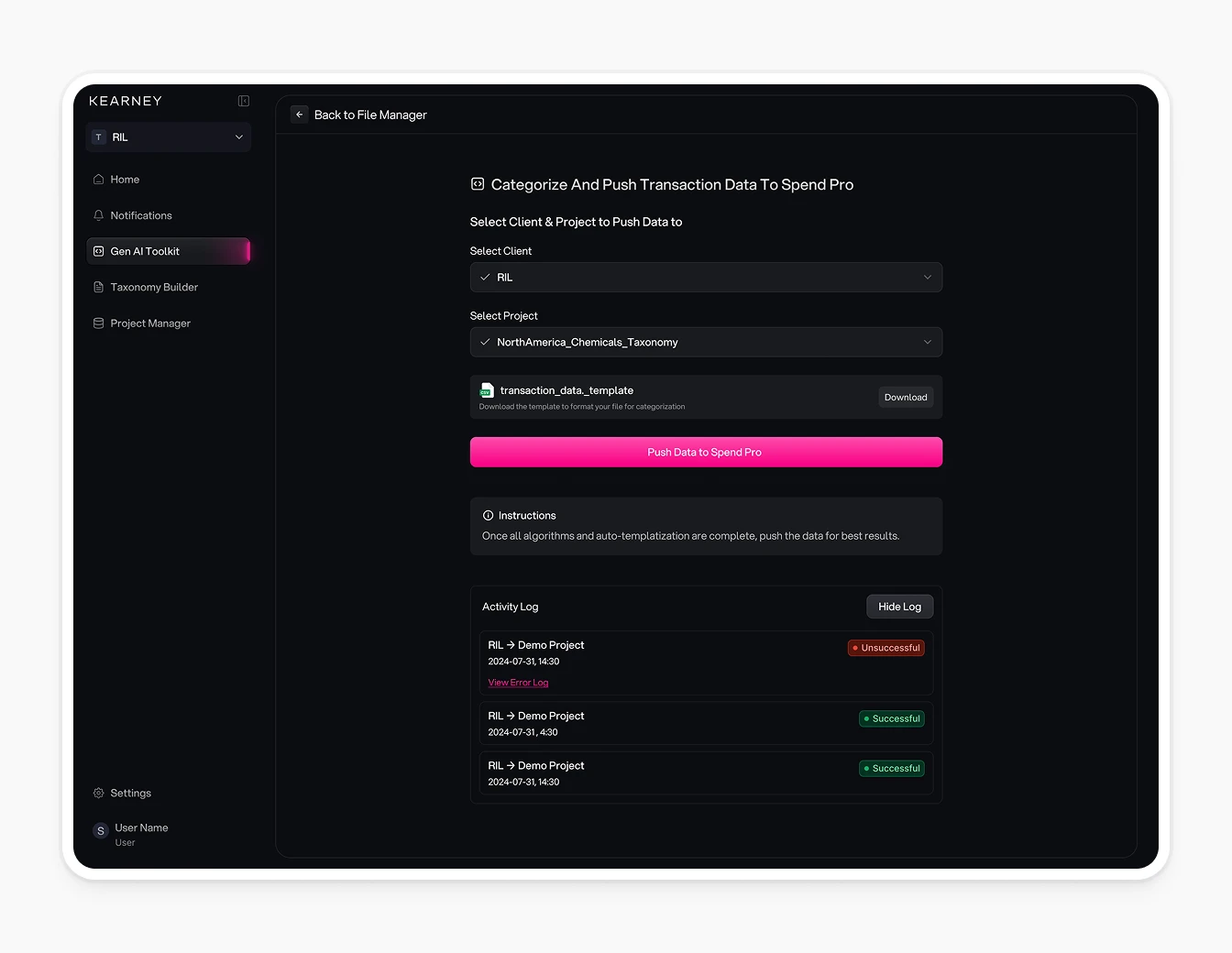Viewport: 1232px width, 953px height.
Task: Hide the Activity Log
Action: [x=899, y=607]
